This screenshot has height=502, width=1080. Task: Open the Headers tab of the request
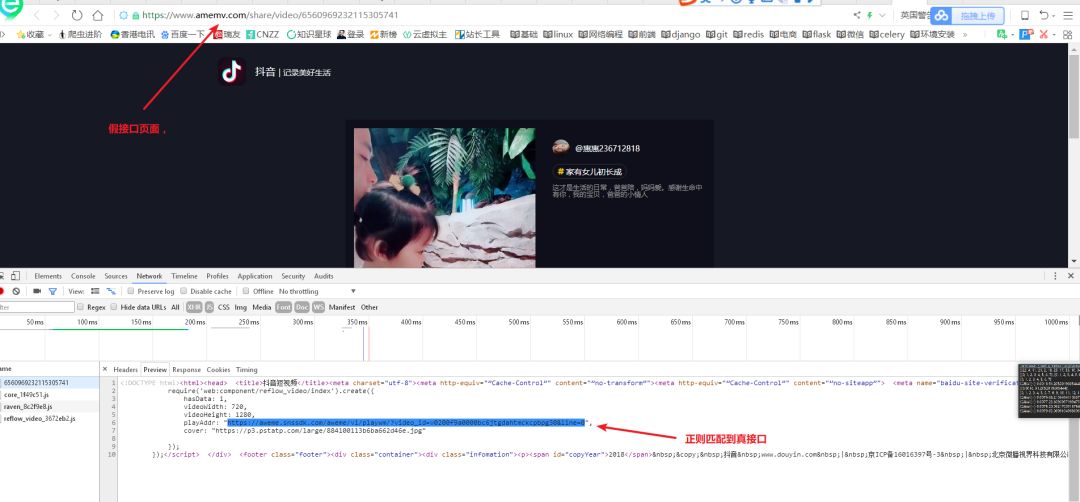125,370
